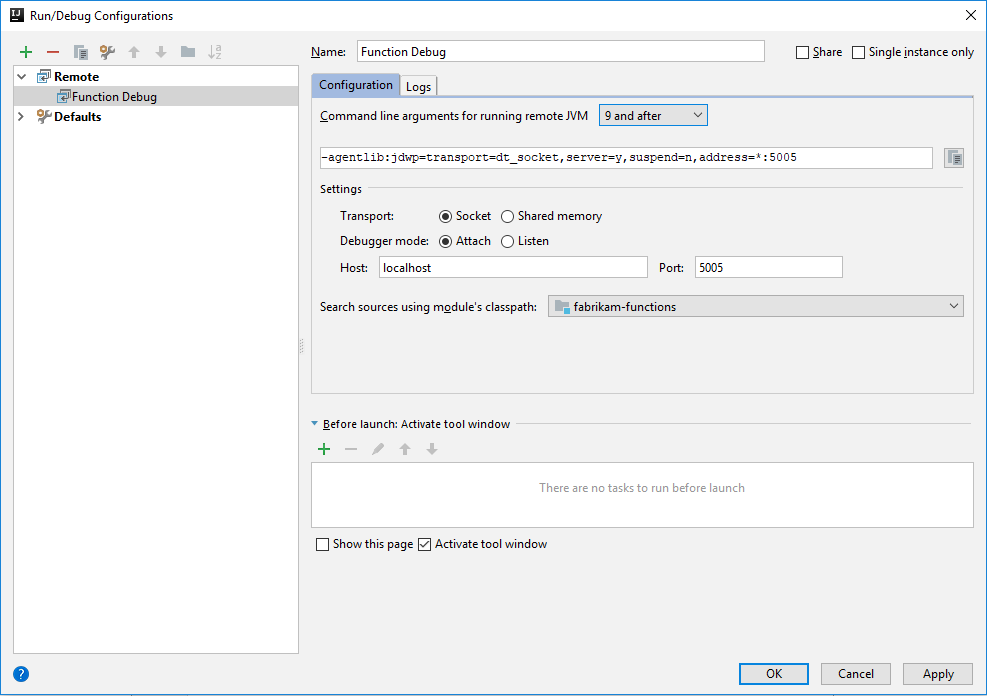Select Attach debugger mode
This screenshot has width=987, height=696.
[x=445, y=242]
